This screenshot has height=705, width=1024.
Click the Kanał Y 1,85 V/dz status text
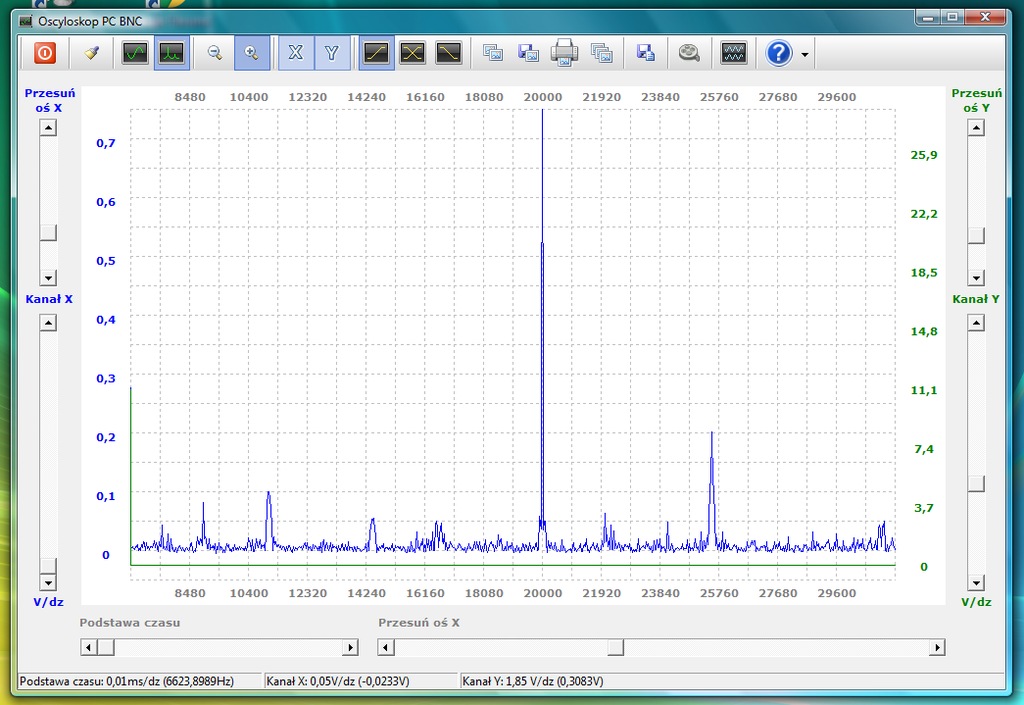pos(533,682)
